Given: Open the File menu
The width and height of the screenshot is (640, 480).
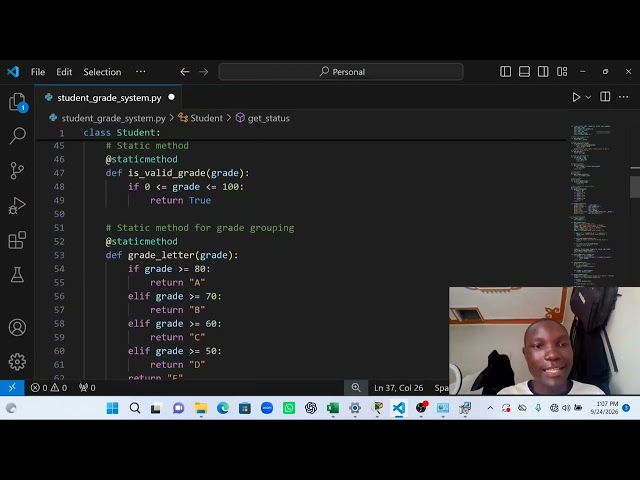Looking at the screenshot, I should point(38,72).
